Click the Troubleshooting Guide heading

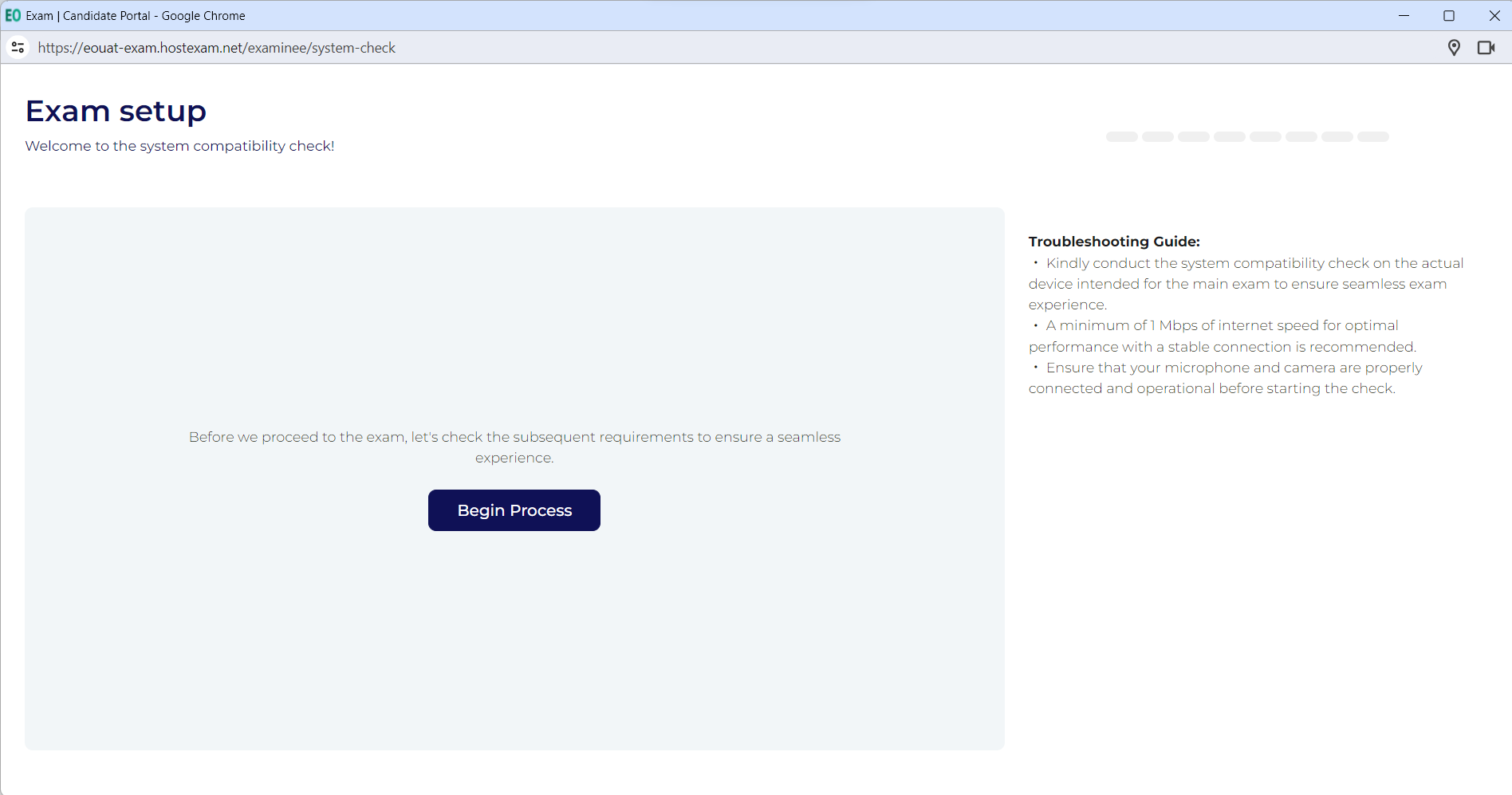click(x=1113, y=242)
